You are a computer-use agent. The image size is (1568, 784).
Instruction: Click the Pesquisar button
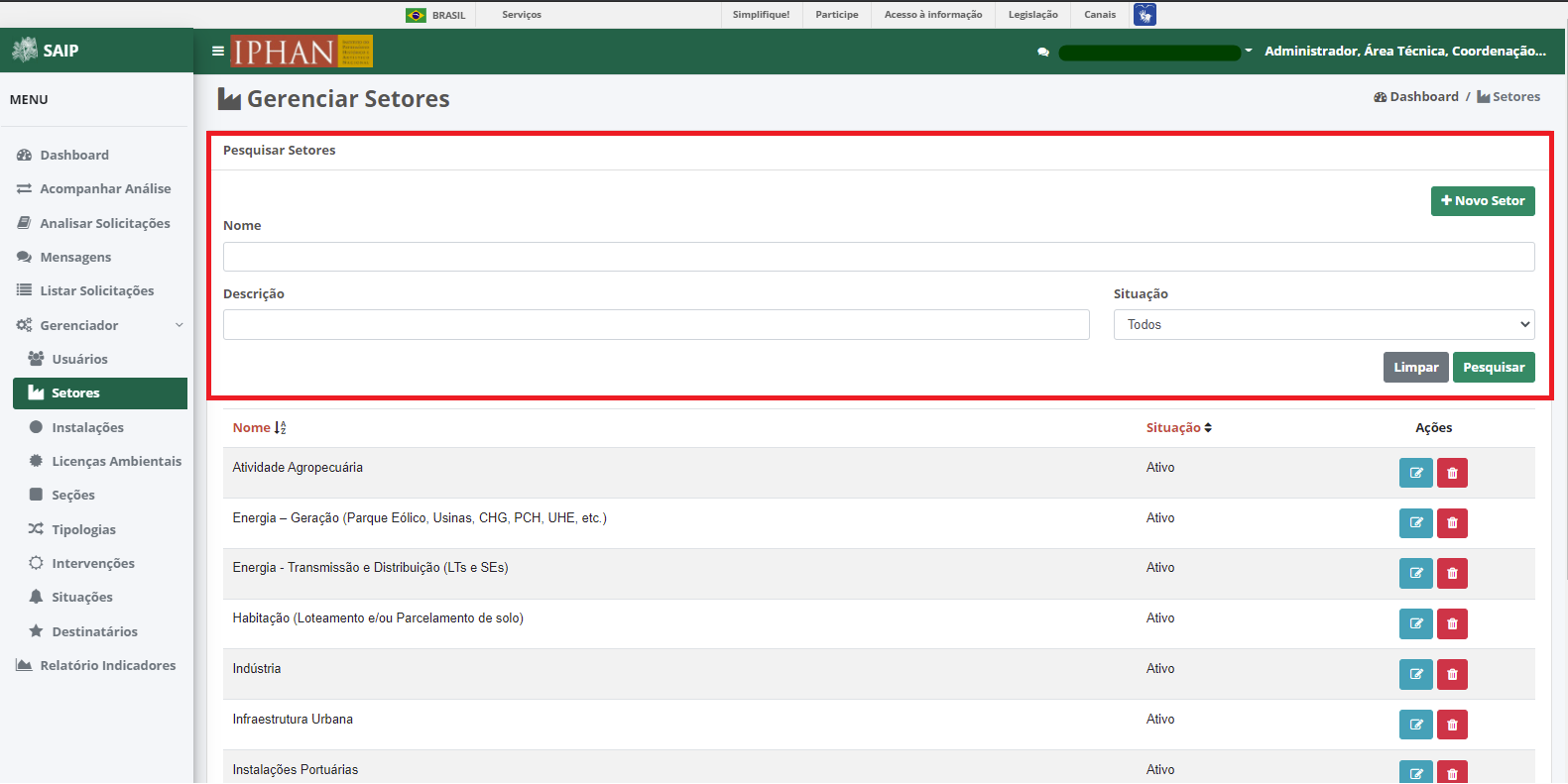click(x=1494, y=368)
